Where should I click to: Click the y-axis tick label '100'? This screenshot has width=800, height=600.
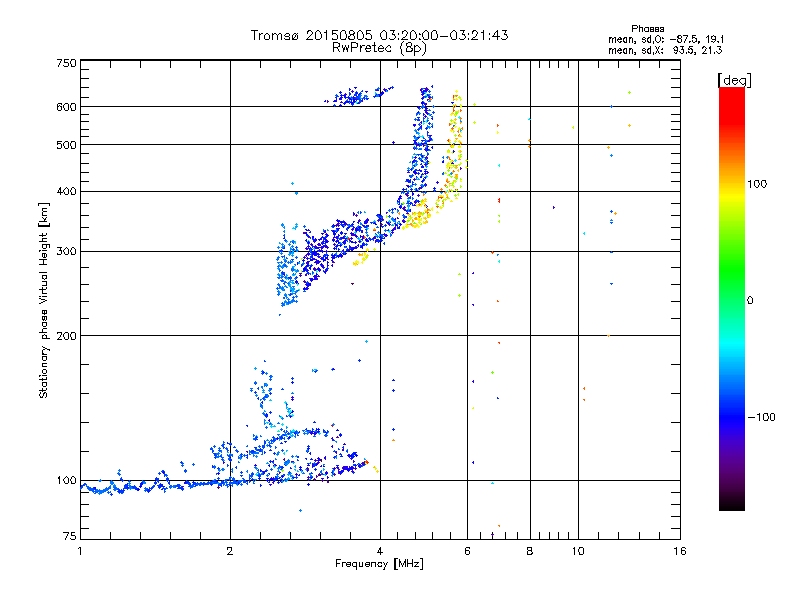click(x=66, y=480)
